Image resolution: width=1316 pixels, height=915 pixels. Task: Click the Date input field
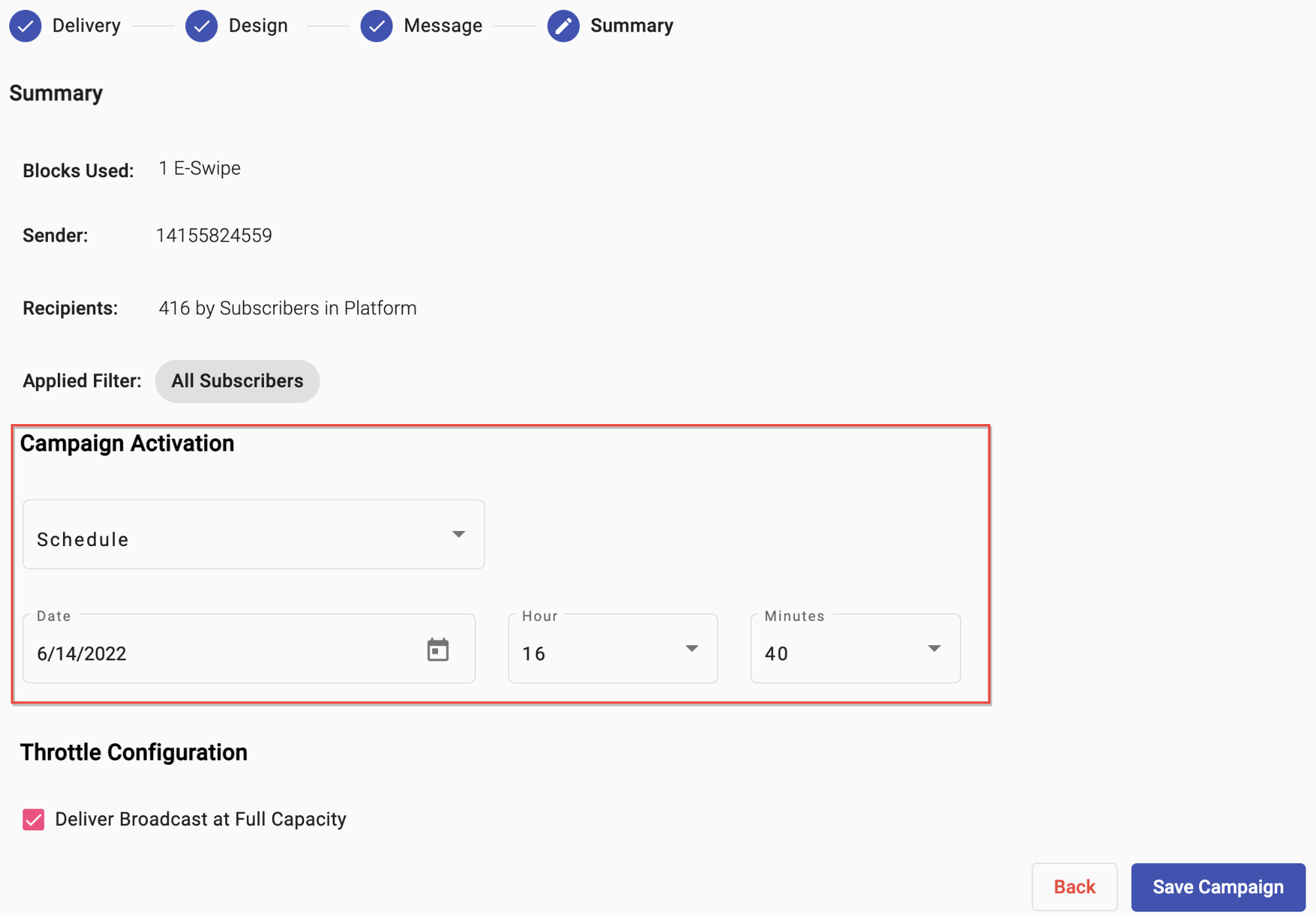(223, 653)
